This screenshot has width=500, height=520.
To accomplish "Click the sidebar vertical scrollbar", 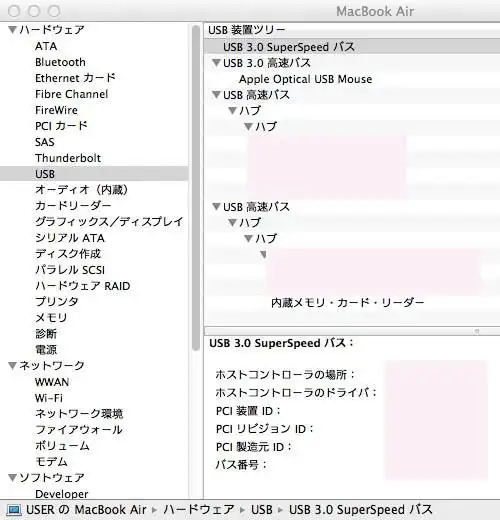I will coord(196,187).
